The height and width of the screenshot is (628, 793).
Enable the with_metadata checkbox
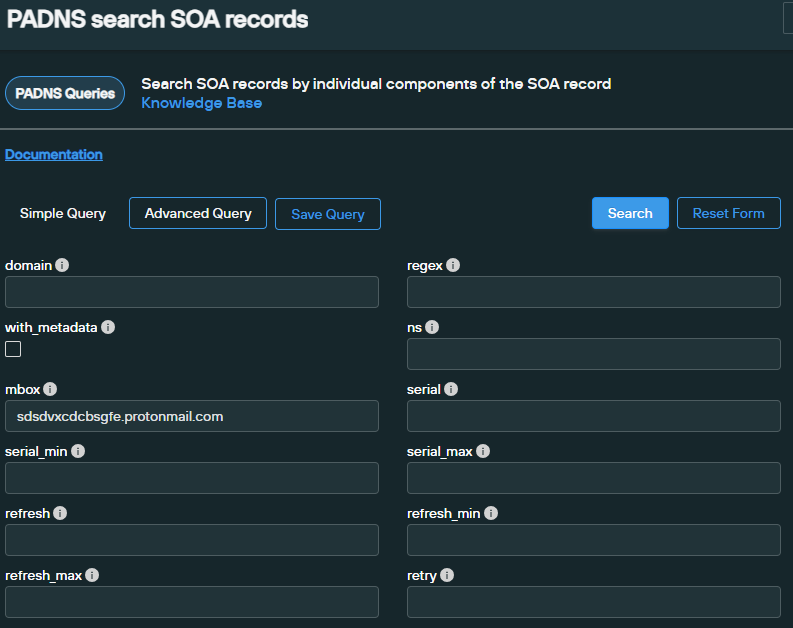coord(13,349)
